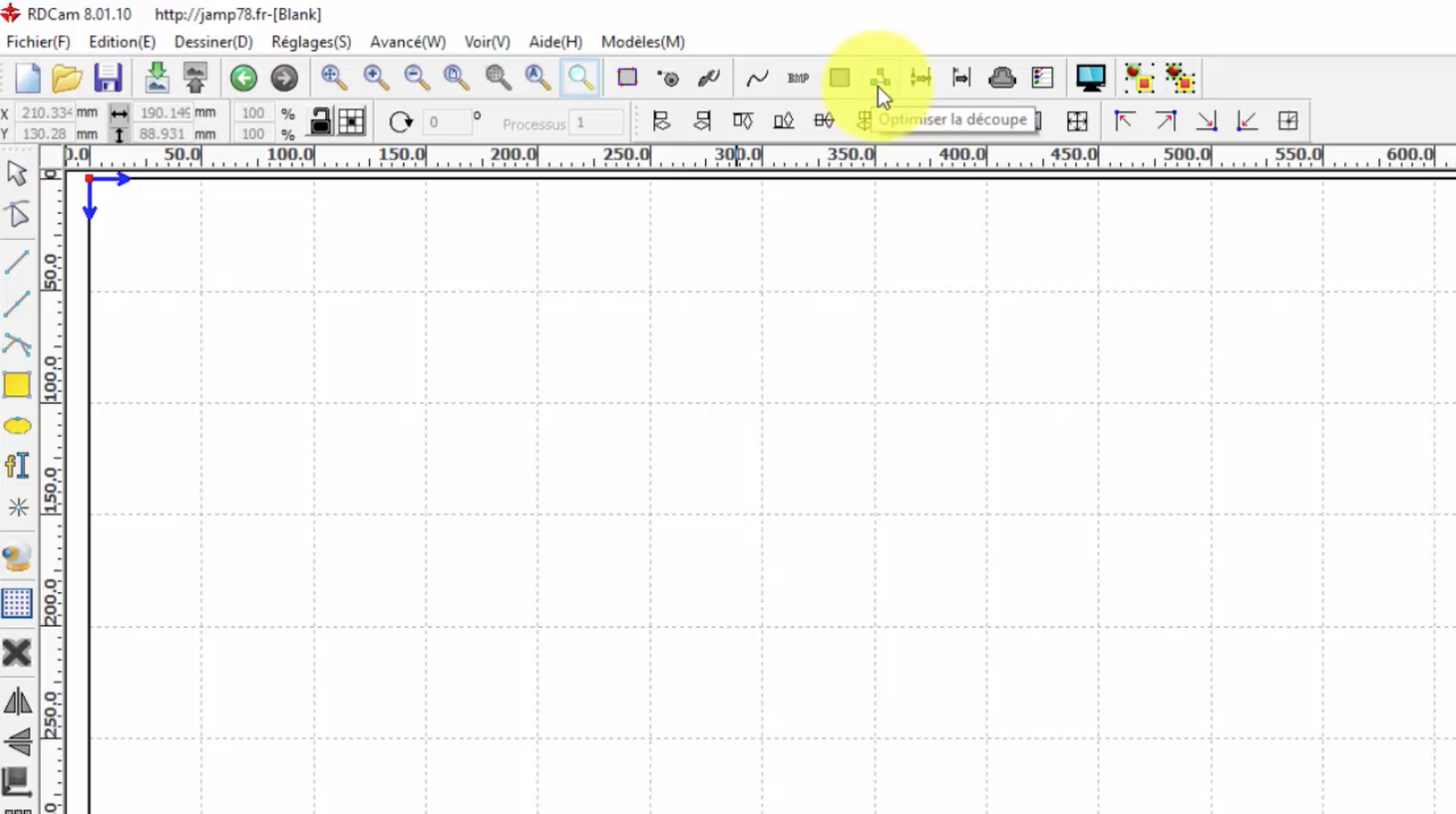Click the Optimiser la découpe toolbar icon

pyautogui.click(x=879, y=78)
